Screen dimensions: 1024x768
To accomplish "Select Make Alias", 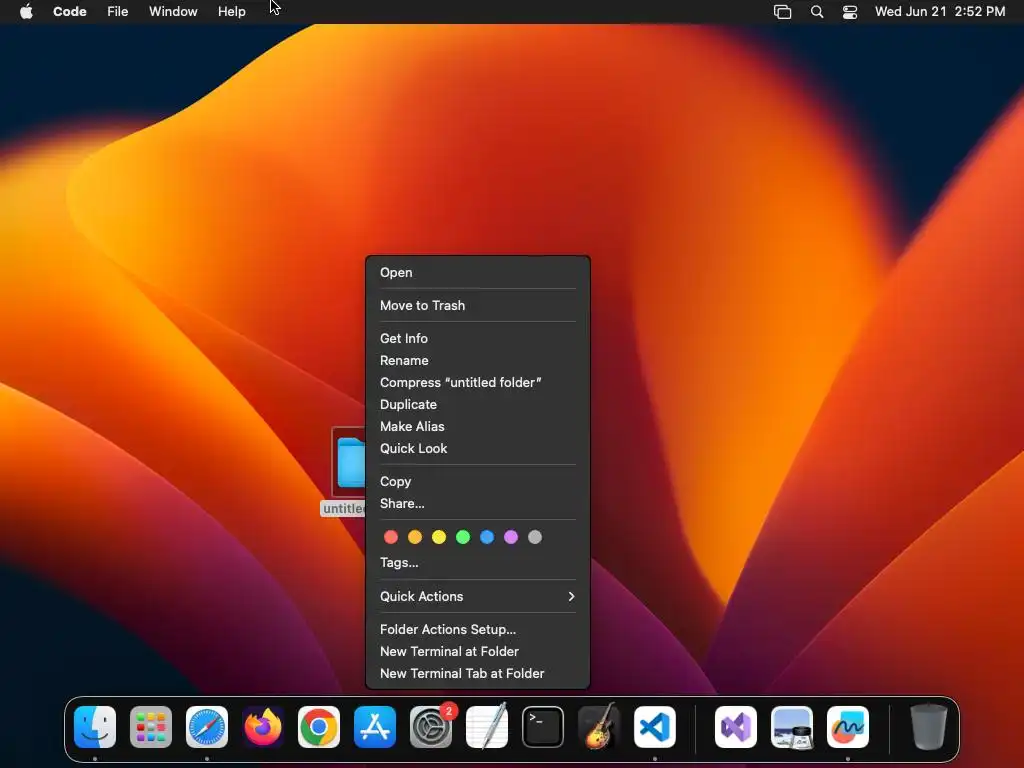I will click(477, 426).
